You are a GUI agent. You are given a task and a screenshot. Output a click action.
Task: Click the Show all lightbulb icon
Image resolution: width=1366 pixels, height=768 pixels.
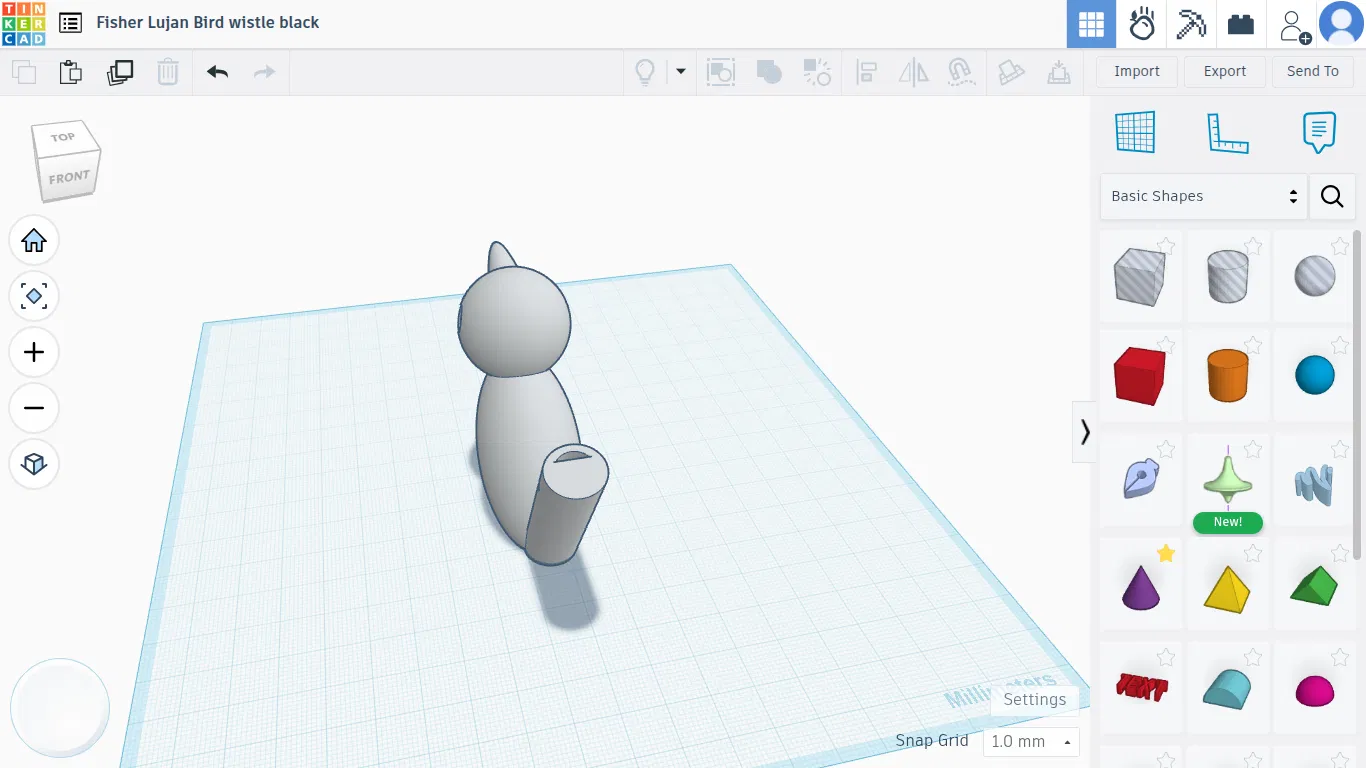click(646, 72)
